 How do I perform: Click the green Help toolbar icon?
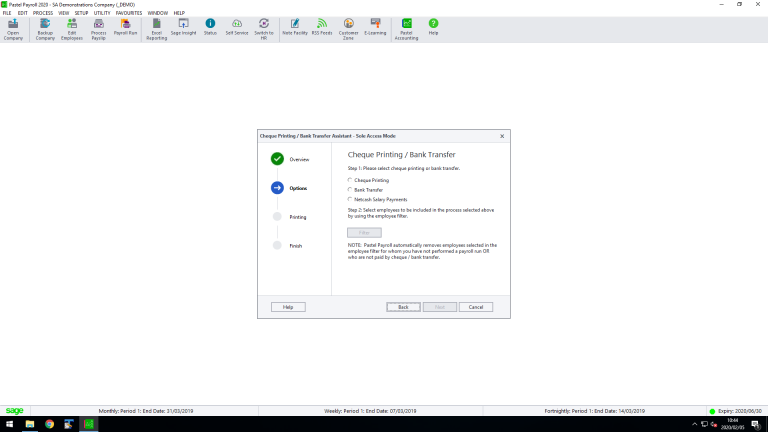433,27
